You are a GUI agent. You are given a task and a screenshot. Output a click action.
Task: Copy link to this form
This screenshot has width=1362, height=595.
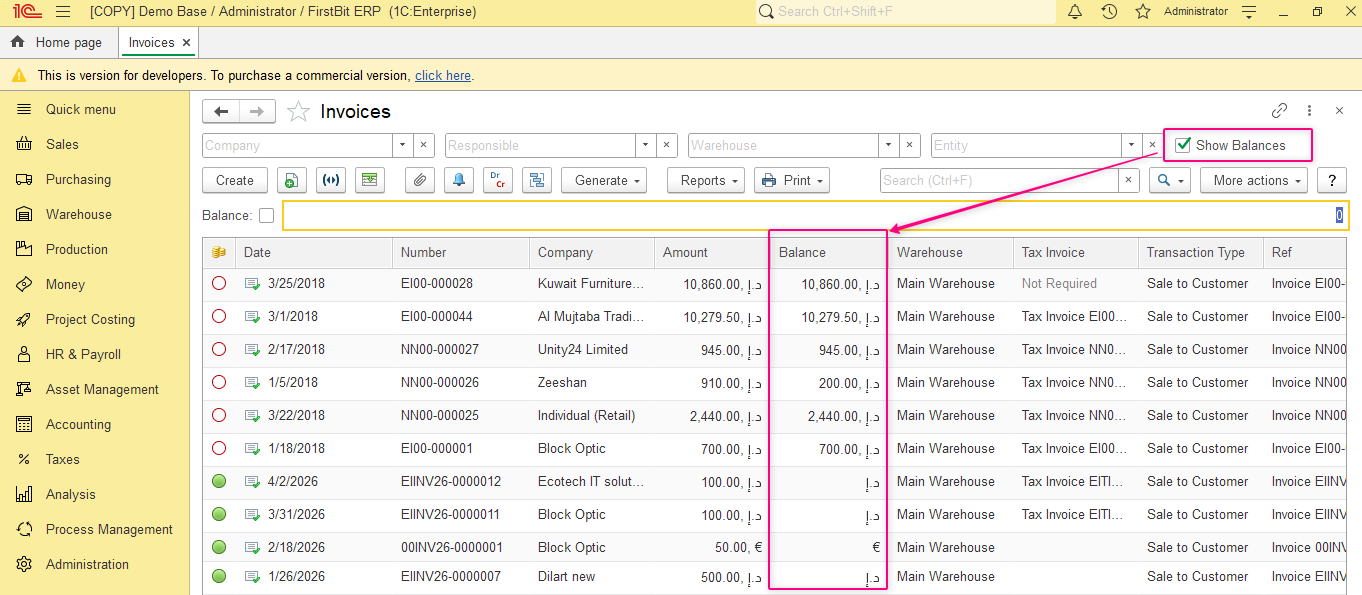coord(1279,111)
